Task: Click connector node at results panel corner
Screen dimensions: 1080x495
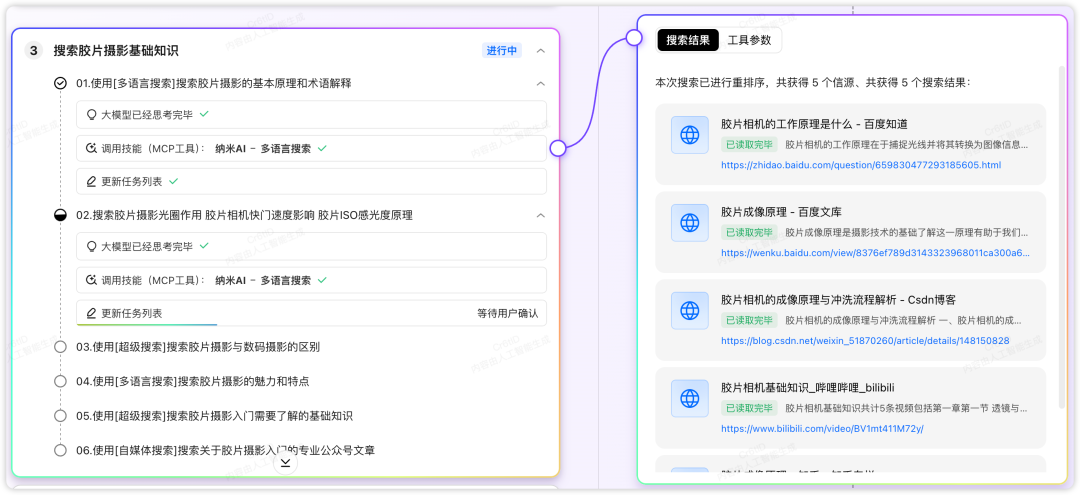Action: pyautogui.click(x=634, y=39)
